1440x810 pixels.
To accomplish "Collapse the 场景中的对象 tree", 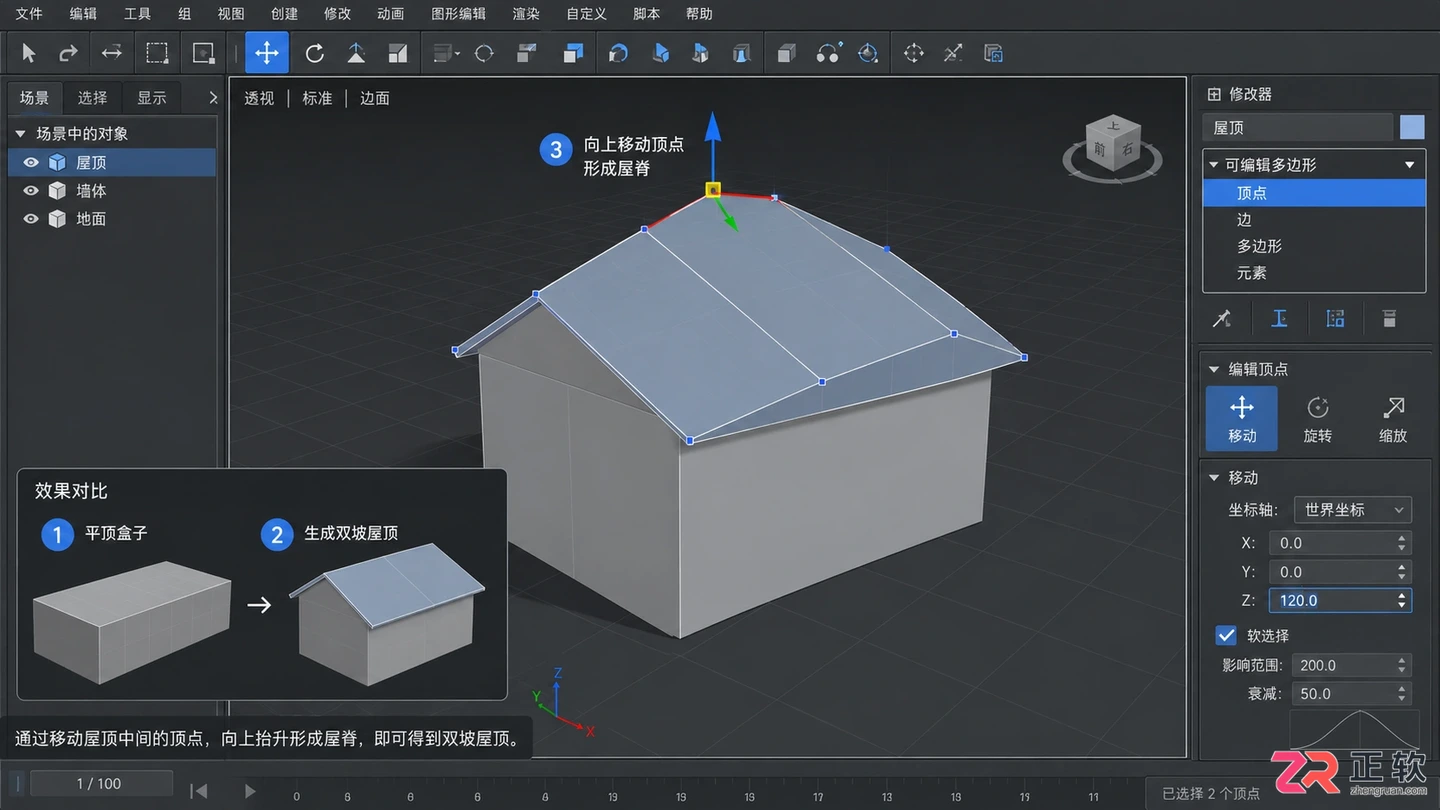I will tap(20, 134).
